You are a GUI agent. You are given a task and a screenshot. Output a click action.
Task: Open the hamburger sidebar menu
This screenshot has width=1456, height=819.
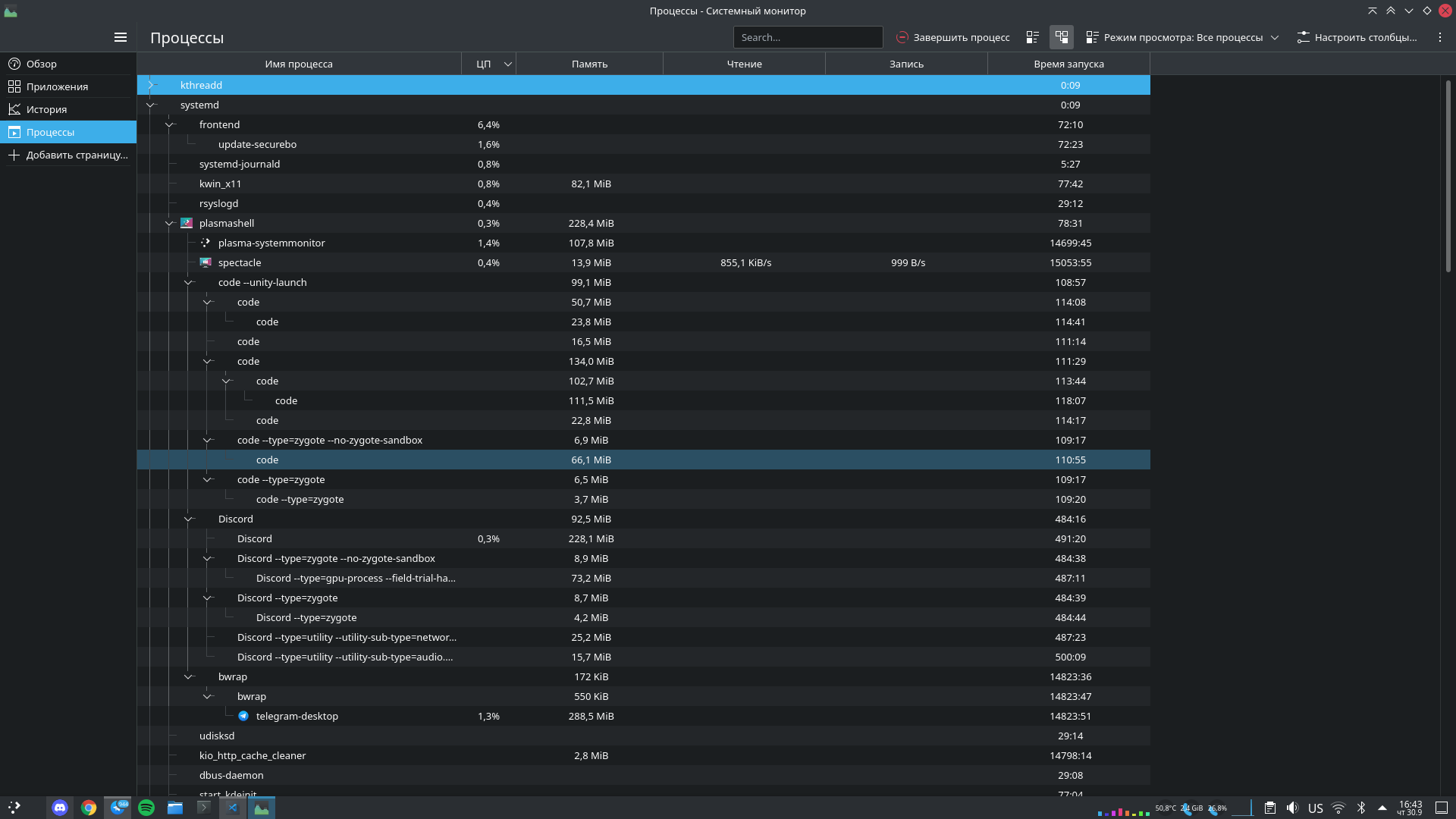120,37
